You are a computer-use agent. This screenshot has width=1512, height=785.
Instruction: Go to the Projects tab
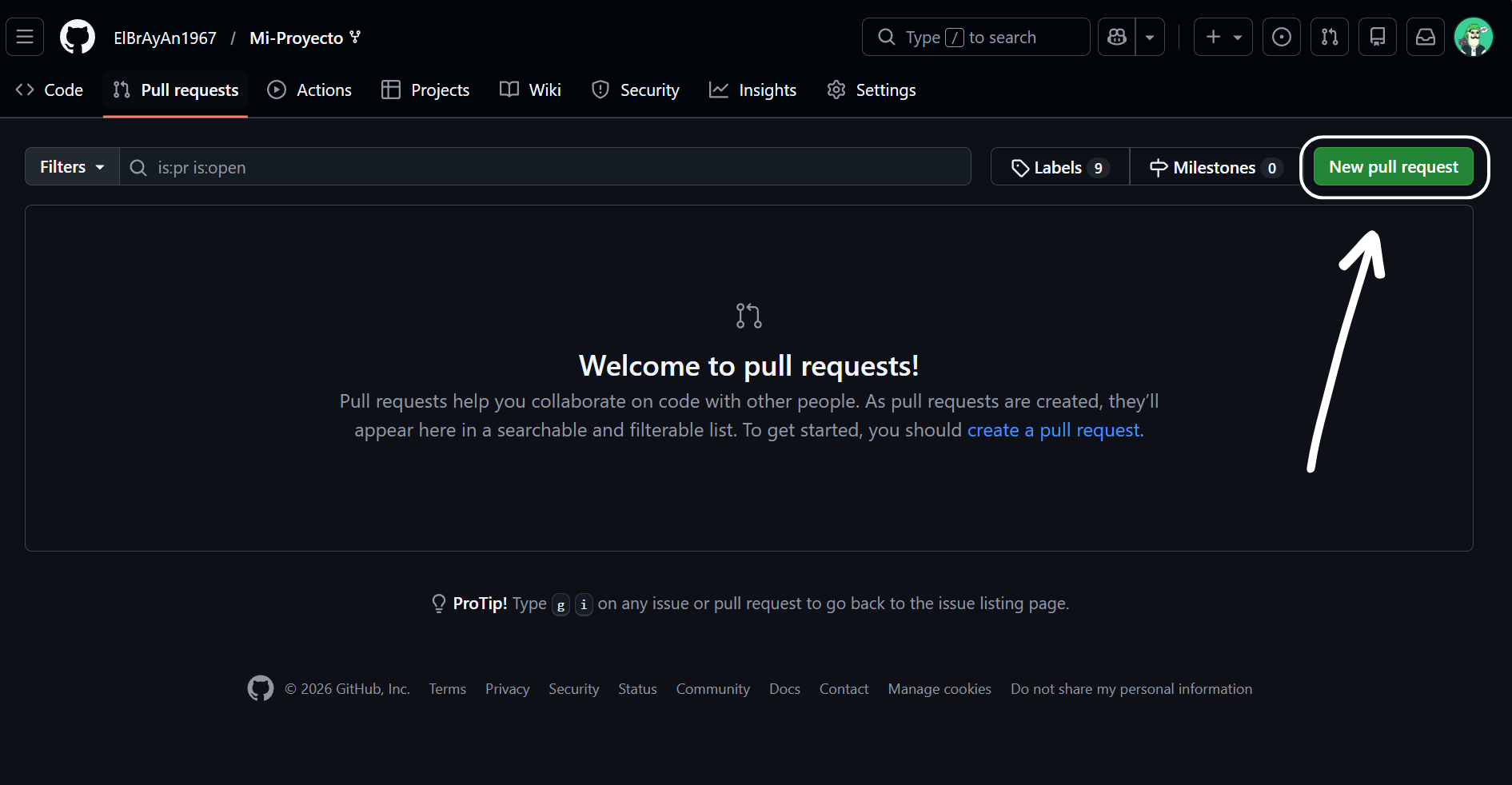click(x=425, y=90)
